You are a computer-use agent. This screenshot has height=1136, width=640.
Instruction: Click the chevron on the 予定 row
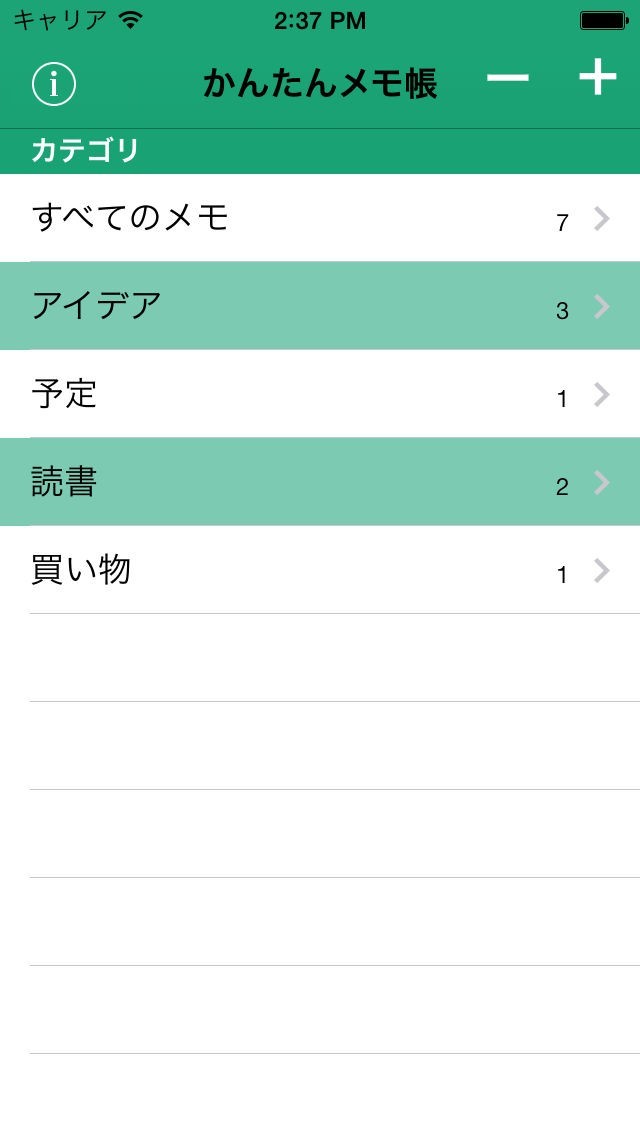(x=601, y=394)
